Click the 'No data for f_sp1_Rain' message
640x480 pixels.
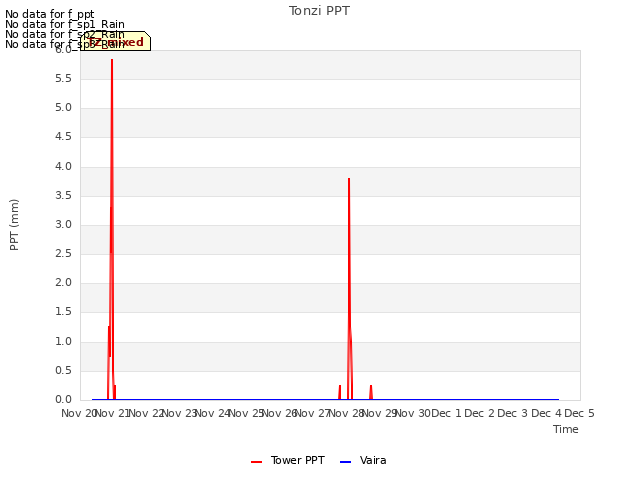coord(64,24)
